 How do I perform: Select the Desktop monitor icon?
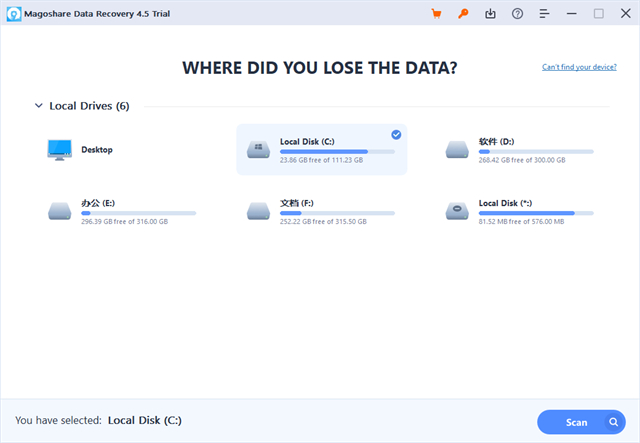coord(60,150)
